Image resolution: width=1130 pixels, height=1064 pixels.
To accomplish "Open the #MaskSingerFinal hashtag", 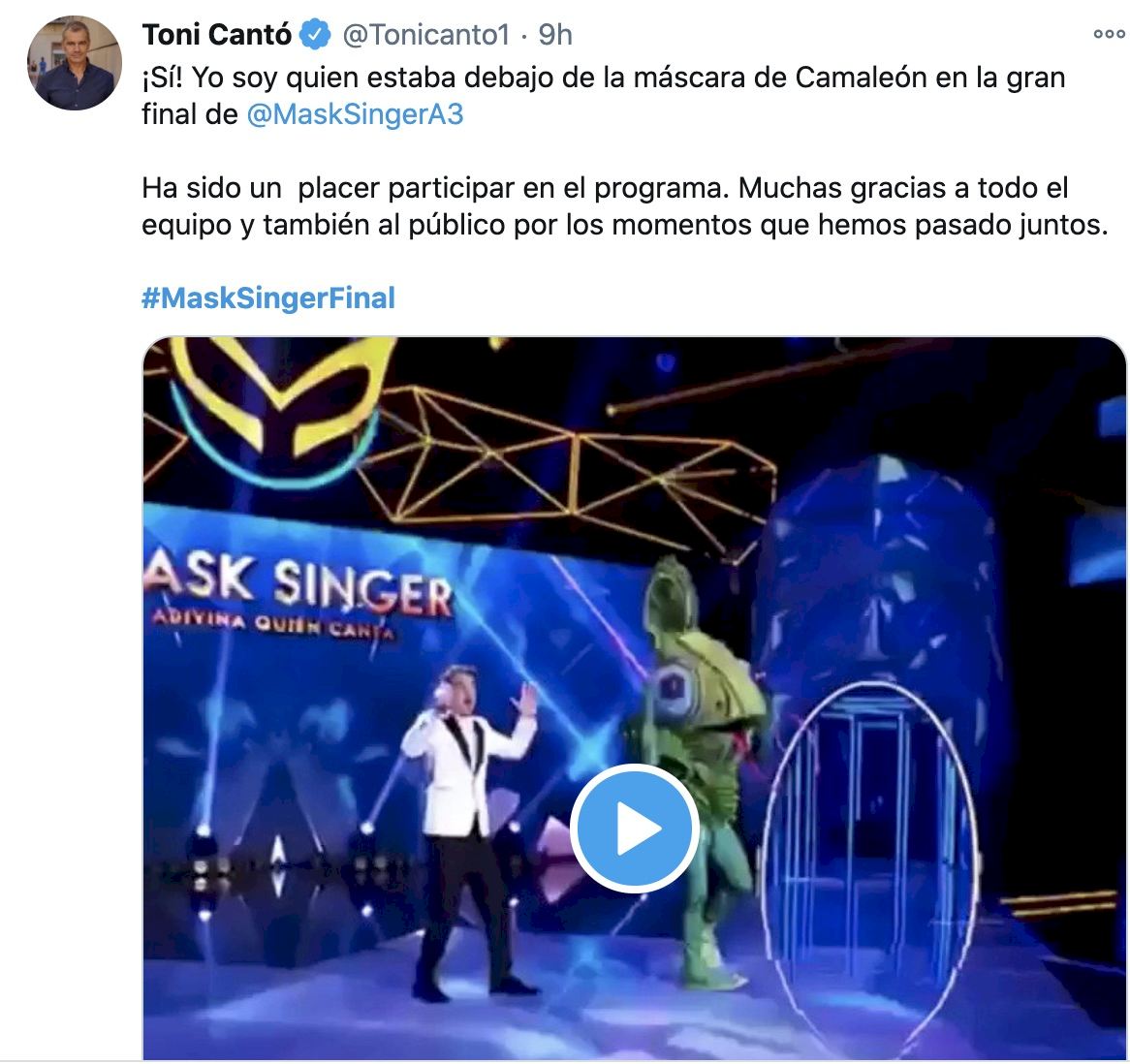I will 268,297.
